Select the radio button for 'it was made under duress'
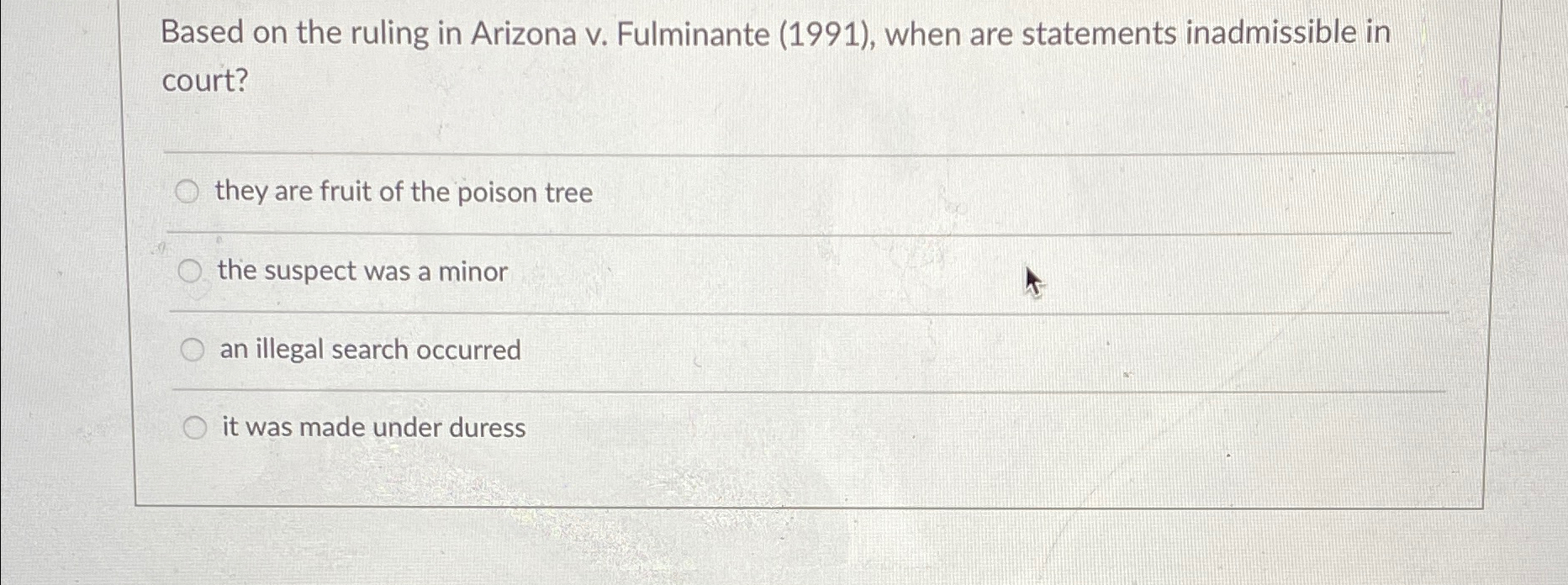Screen dimensions: 1568x585 click(x=195, y=426)
